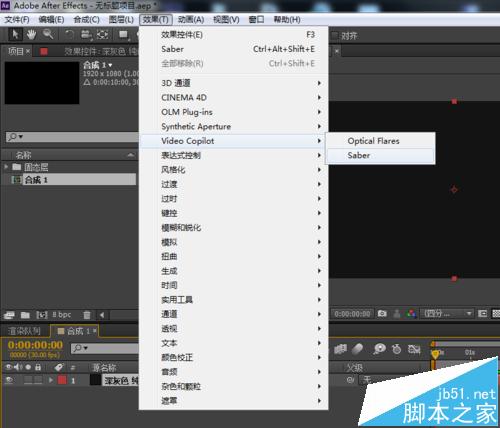Viewport: 500px width, 428px height.
Task: Toggle solo switch of layer 1
Action: (x=28, y=380)
